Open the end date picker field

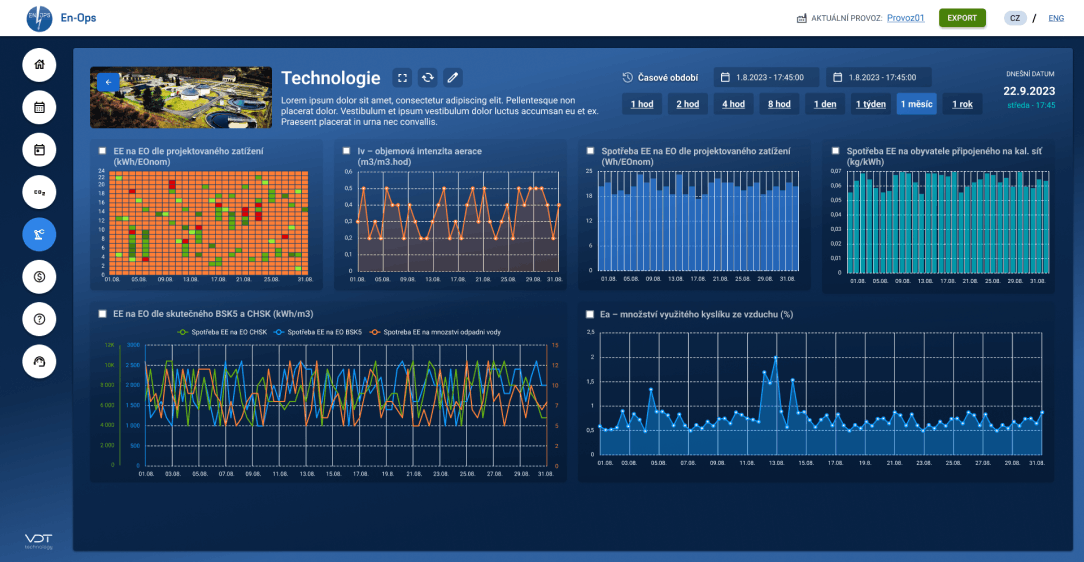click(x=879, y=77)
